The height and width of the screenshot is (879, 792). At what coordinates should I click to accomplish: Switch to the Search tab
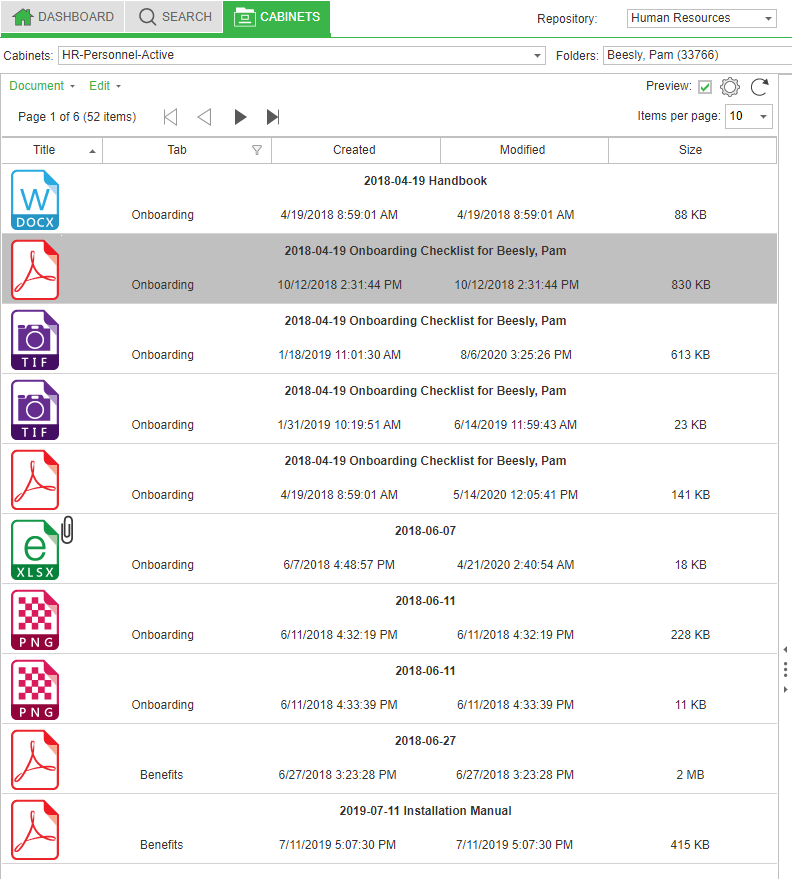click(x=175, y=17)
